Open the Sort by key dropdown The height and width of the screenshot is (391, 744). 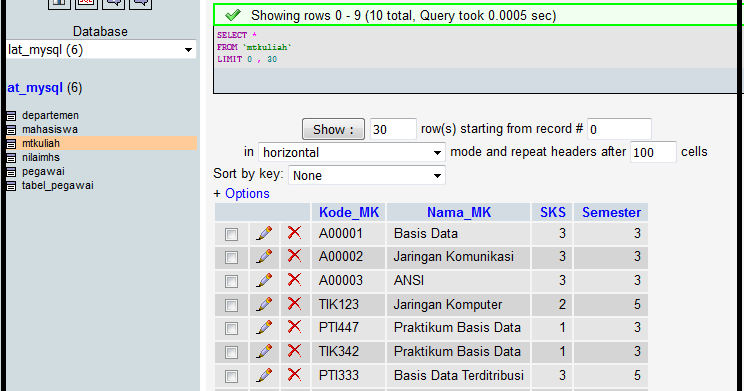[x=367, y=176]
